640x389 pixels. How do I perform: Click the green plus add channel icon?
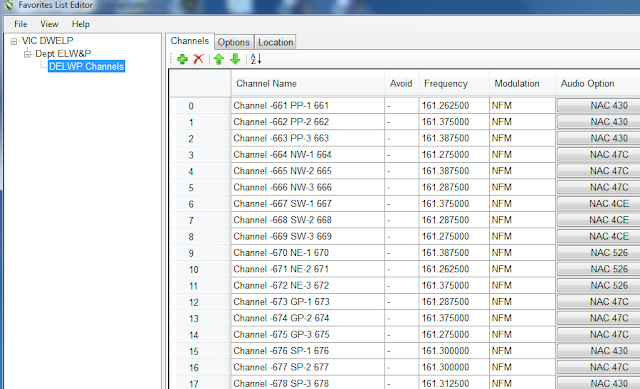pos(182,59)
